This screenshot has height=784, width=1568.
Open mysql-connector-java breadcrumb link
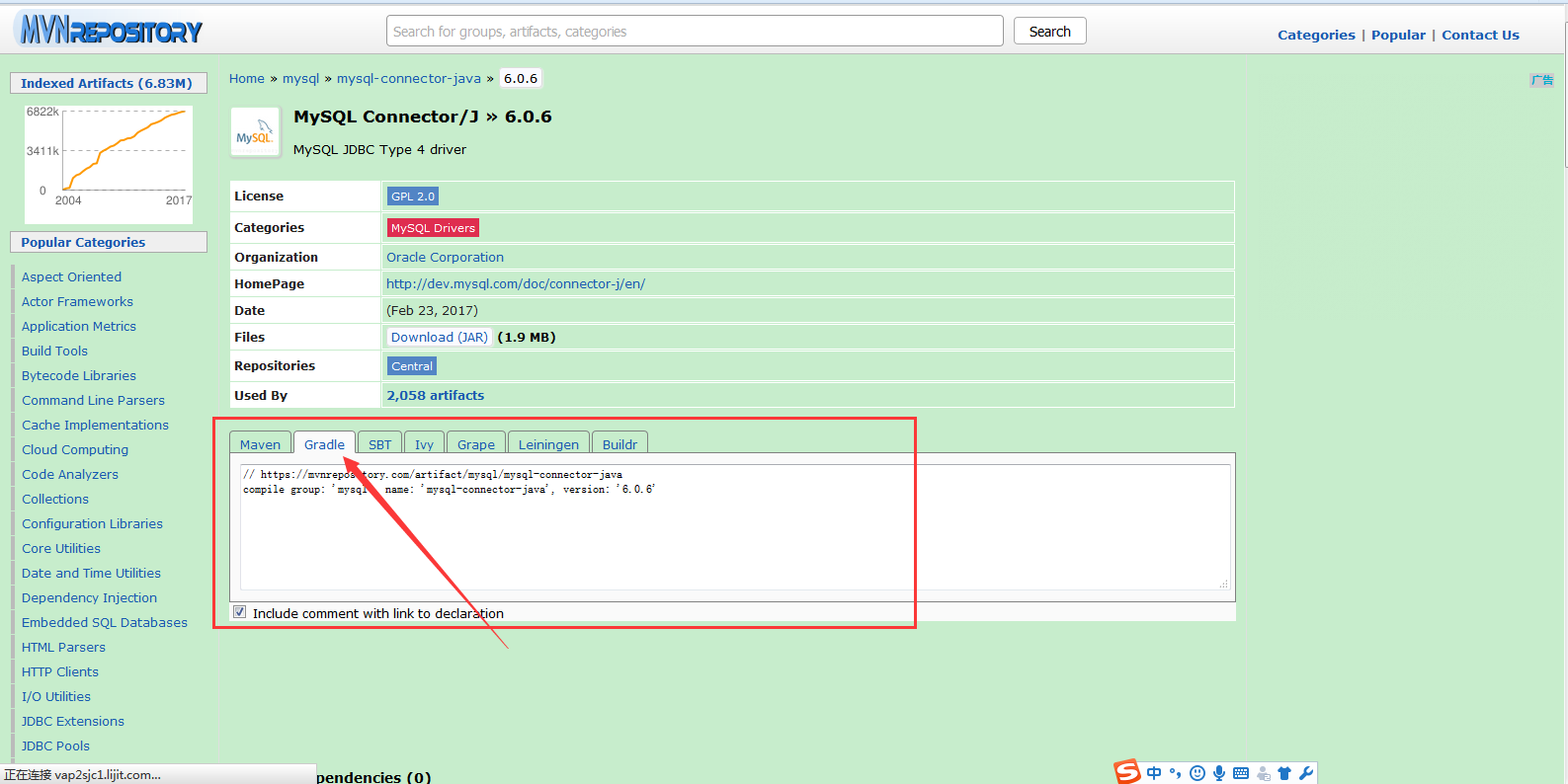click(409, 78)
